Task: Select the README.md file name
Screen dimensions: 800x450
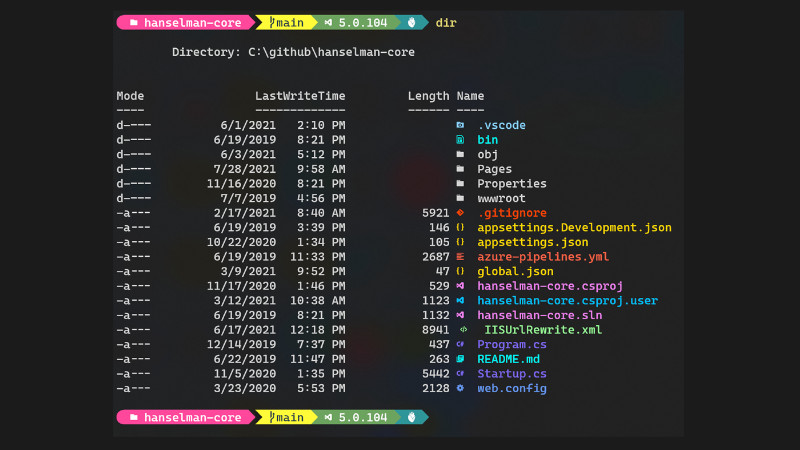Action: click(x=508, y=359)
